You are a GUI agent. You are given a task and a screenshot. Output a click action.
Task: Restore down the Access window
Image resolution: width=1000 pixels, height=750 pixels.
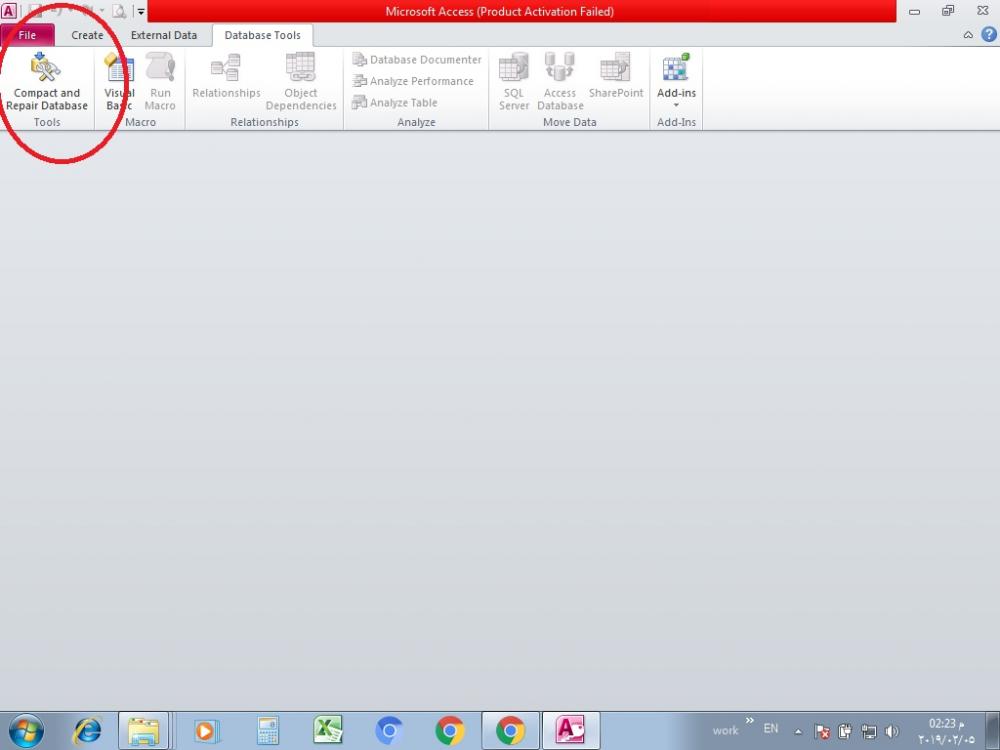(x=948, y=11)
